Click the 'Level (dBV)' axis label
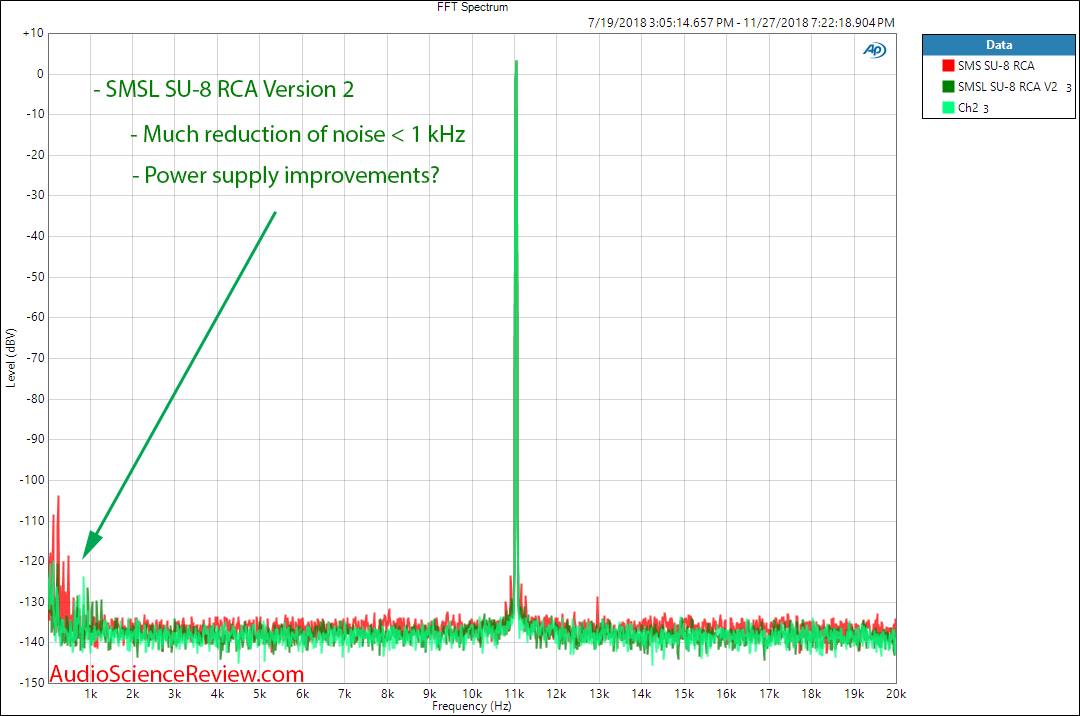Screen dimensions: 1080x716 pyautogui.click(x=10, y=358)
